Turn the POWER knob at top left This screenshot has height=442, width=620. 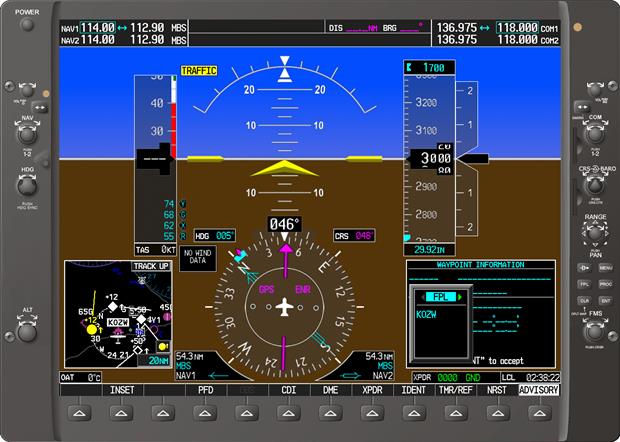click(27, 25)
